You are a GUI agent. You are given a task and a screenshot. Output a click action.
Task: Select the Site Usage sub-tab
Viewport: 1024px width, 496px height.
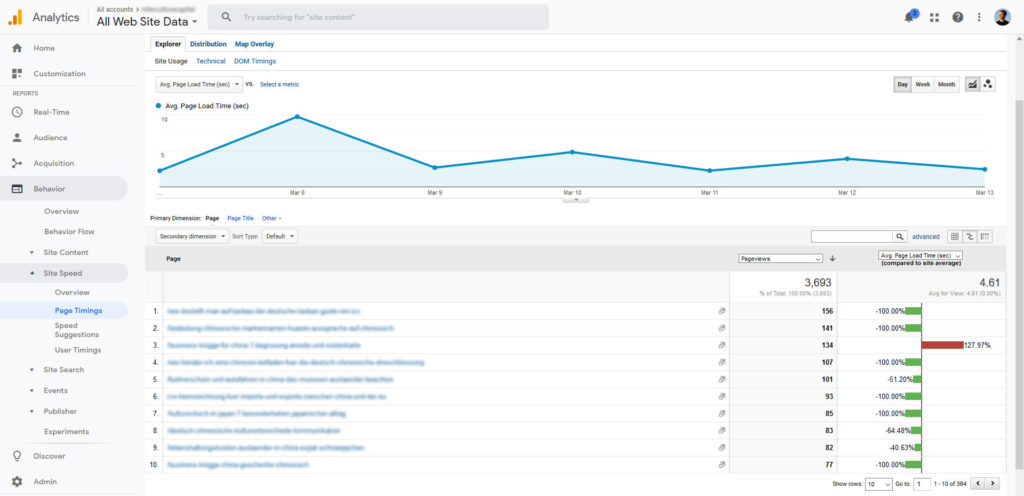pos(172,61)
